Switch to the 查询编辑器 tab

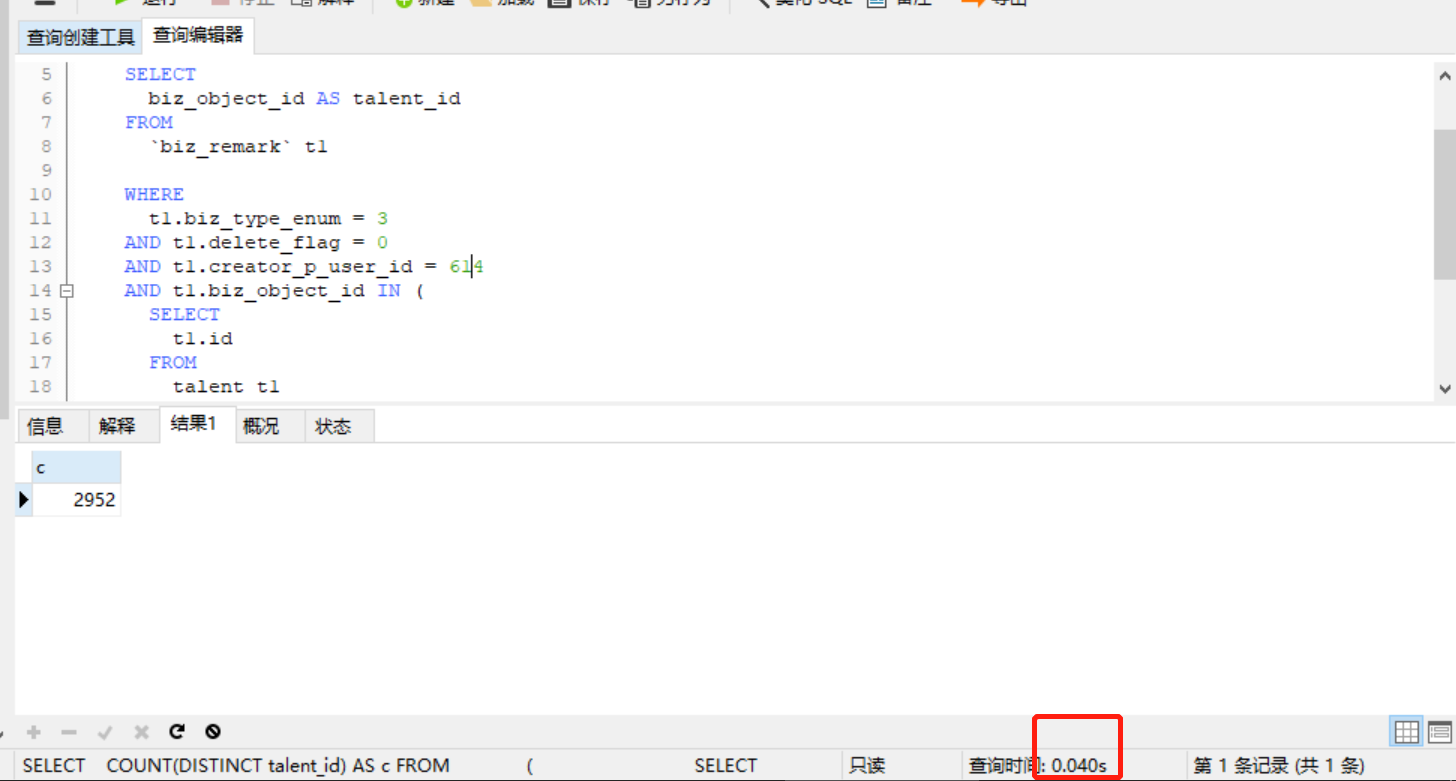(198, 35)
